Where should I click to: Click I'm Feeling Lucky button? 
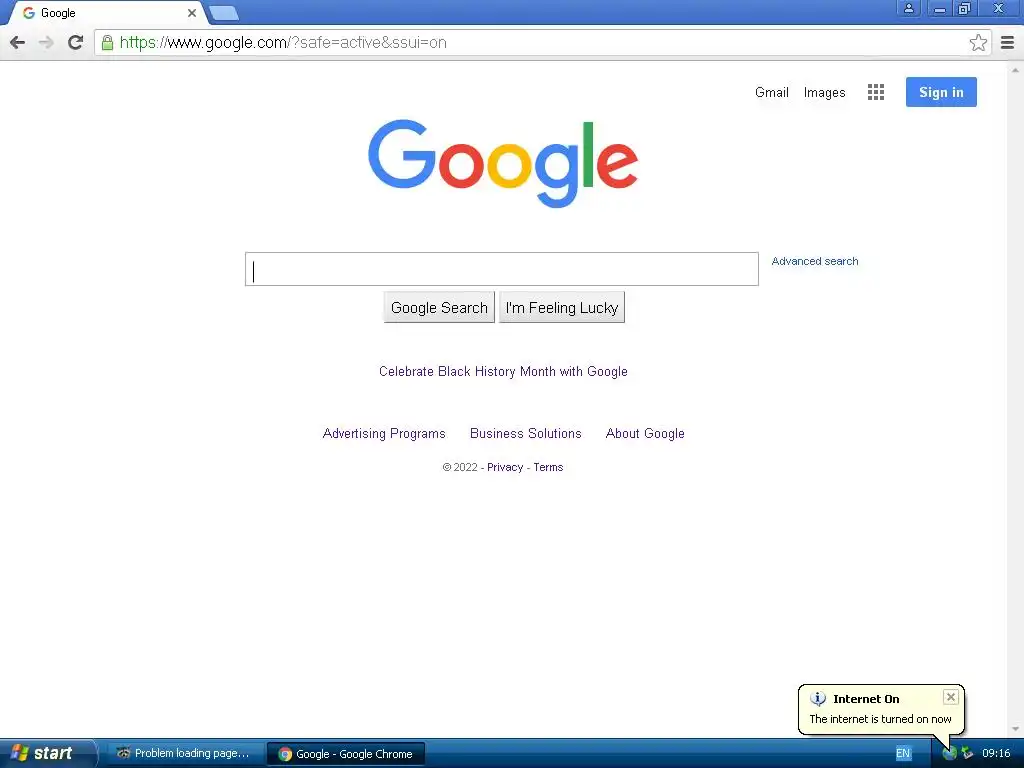point(562,308)
